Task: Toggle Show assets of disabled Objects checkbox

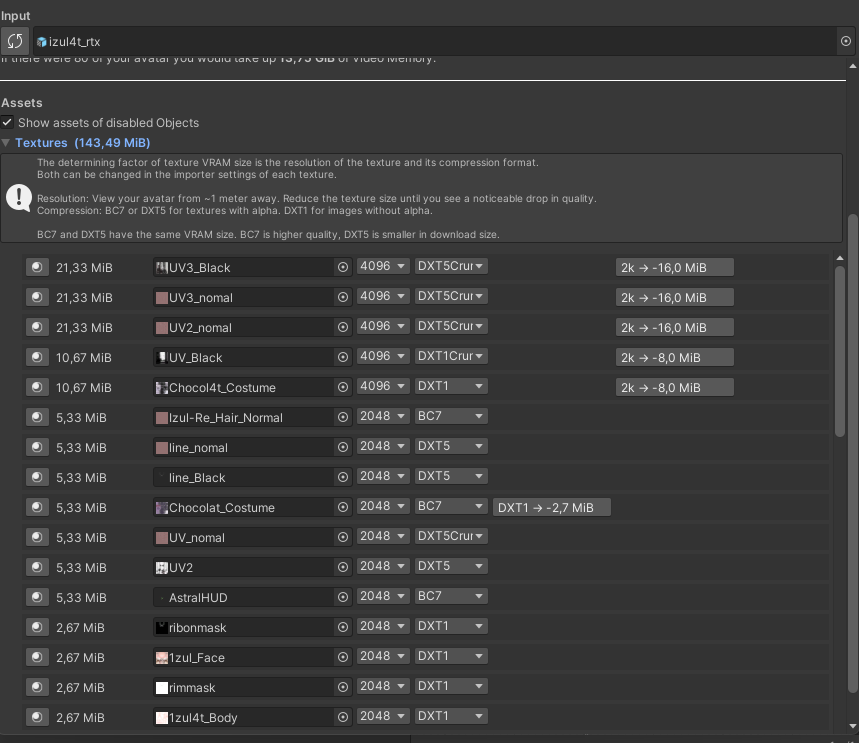Action: click(x=7, y=122)
